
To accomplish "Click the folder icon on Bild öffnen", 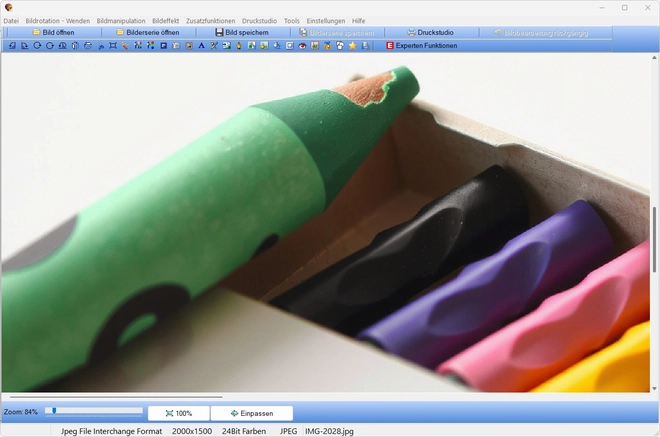I will pyautogui.click(x=36, y=33).
